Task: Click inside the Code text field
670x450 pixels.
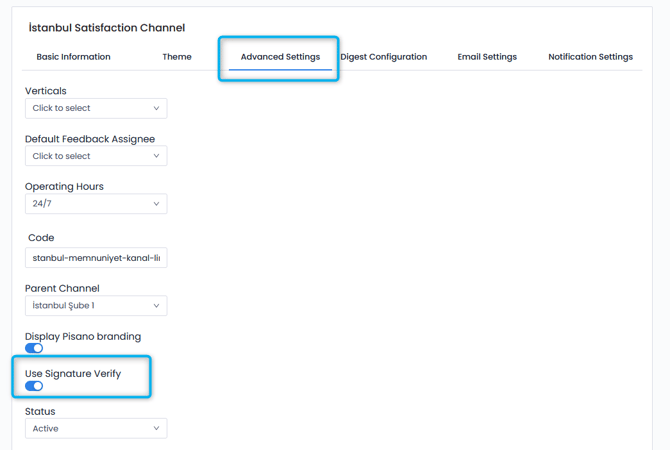Action: pos(95,258)
